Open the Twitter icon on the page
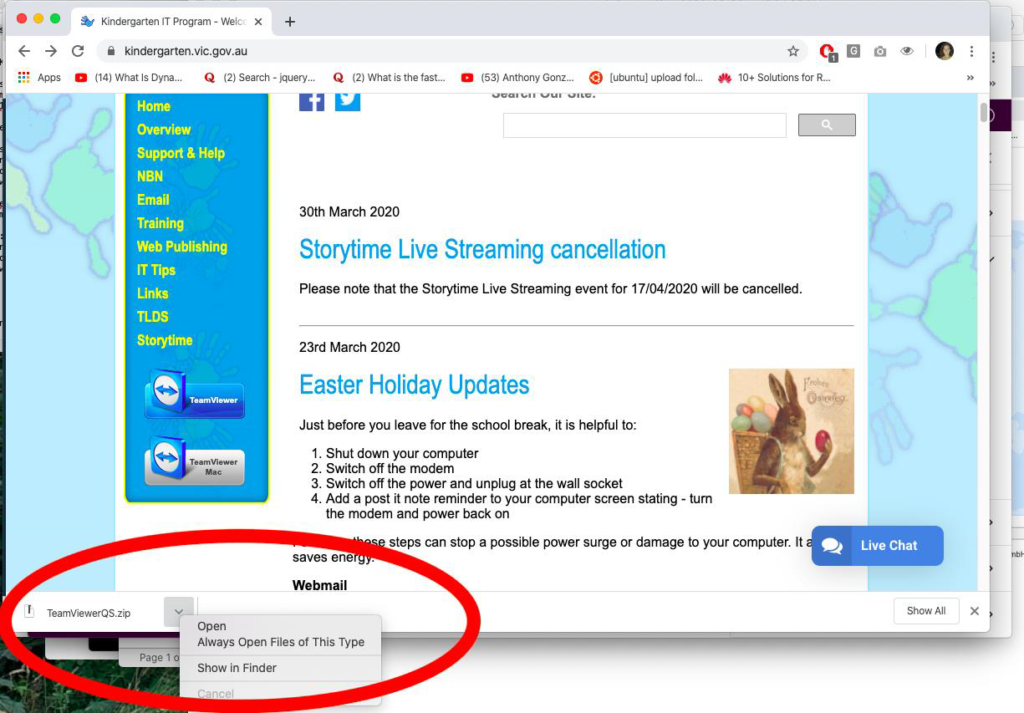Viewport: 1024px width, 713px height. click(347, 102)
